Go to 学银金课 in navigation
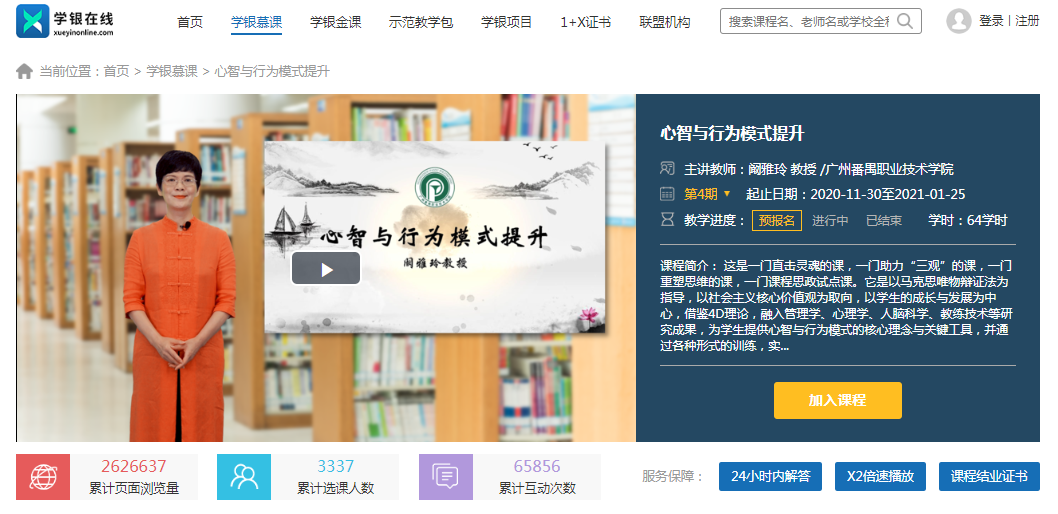This screenshot has width=1058, height=514. click(335, 22)
